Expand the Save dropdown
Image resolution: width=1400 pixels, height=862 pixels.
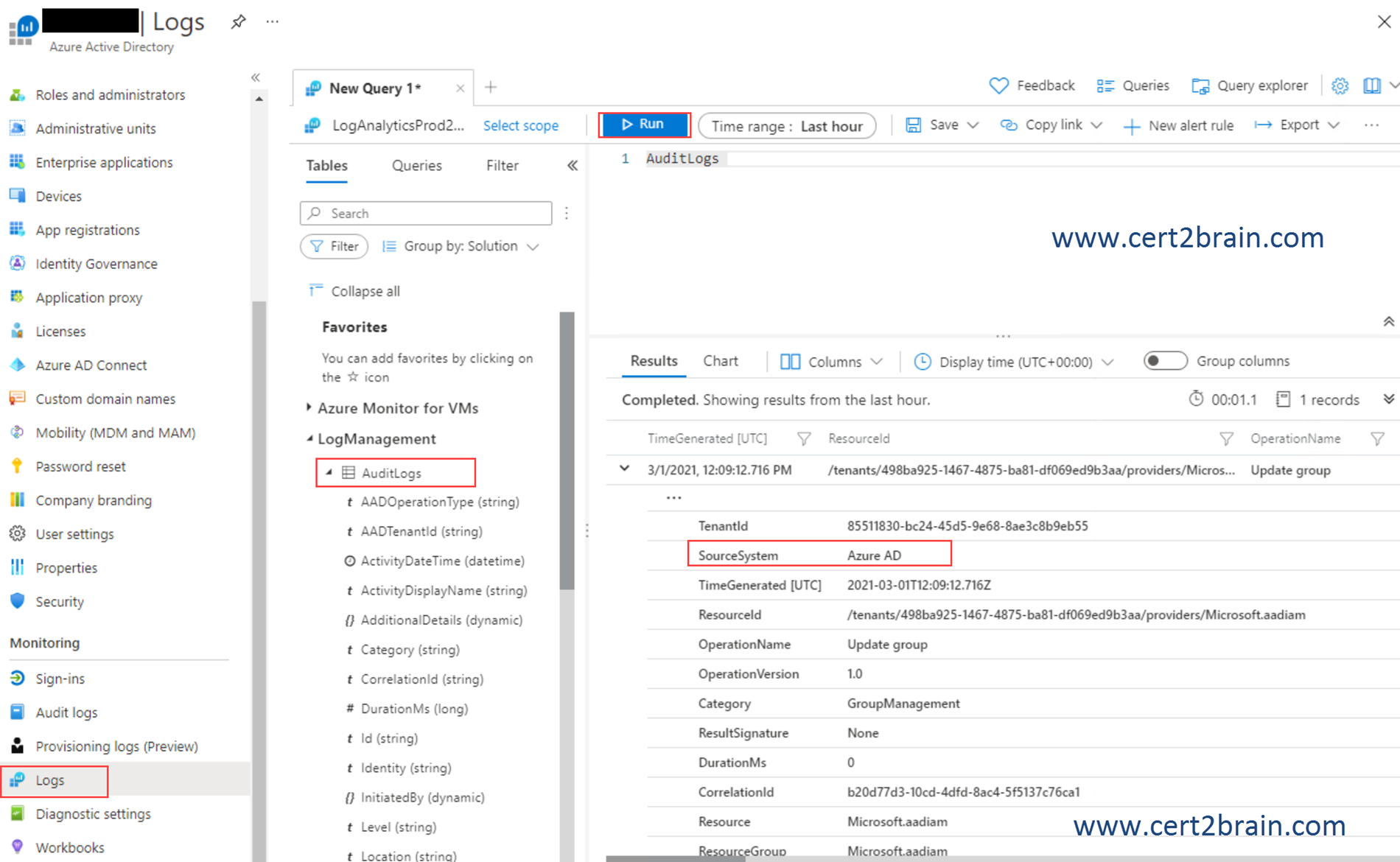[x=973, y=125]
